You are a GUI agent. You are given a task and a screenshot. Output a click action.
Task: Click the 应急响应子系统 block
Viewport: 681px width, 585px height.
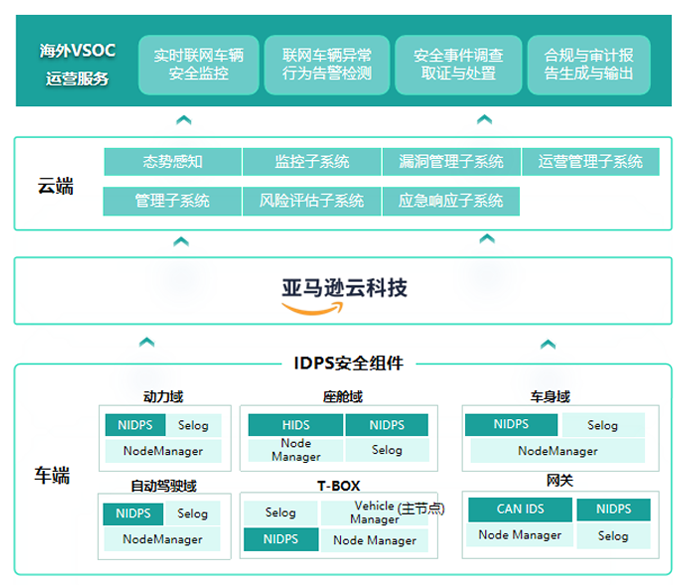coord(451,201)
